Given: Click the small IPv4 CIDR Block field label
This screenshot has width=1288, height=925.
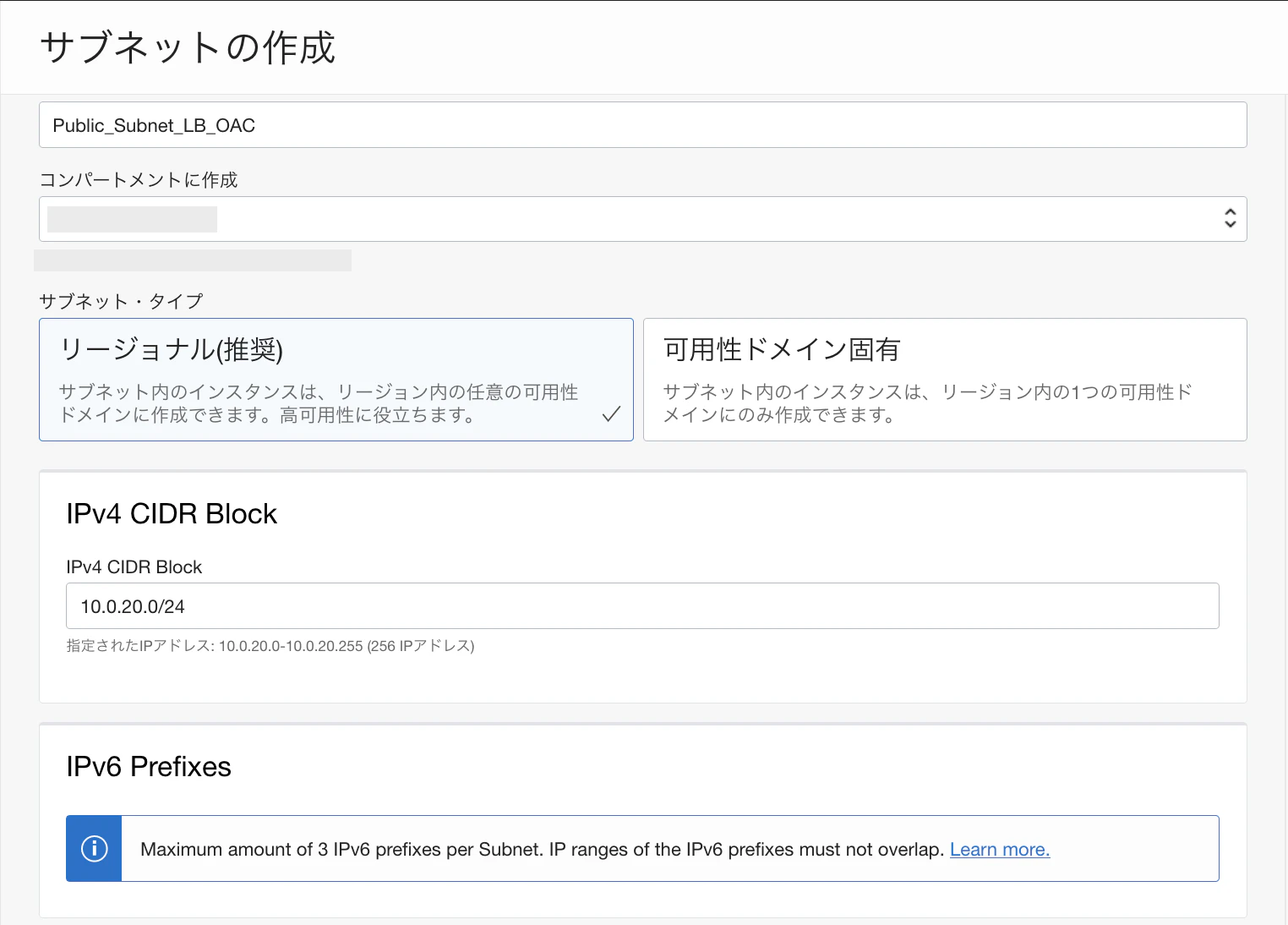Looking at the screenshot, I should (x=134, y=567).
